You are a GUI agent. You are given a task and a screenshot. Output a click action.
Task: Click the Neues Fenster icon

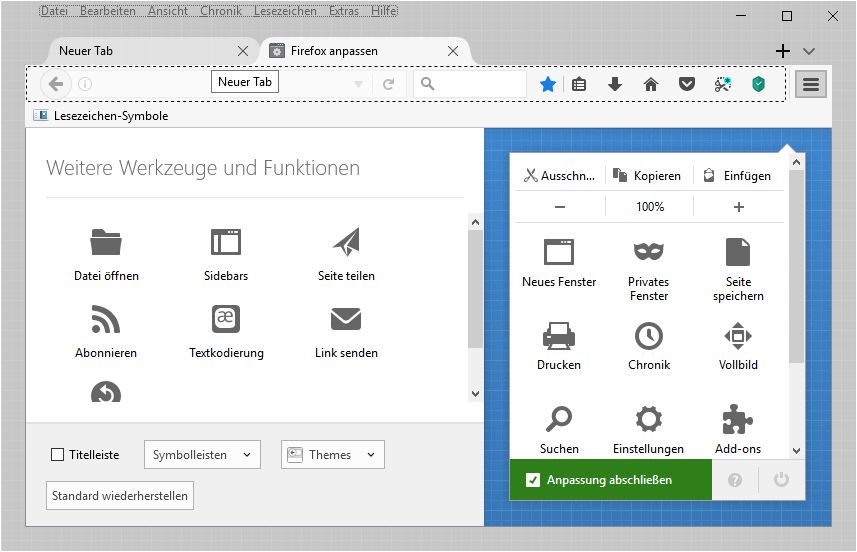click(559, 252)
